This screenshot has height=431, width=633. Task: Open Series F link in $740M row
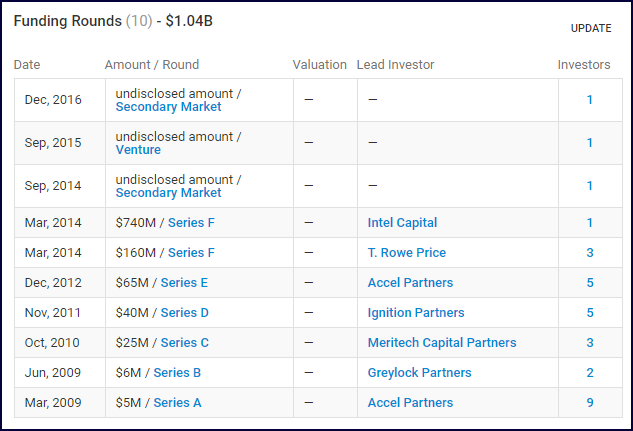point(191,223)
